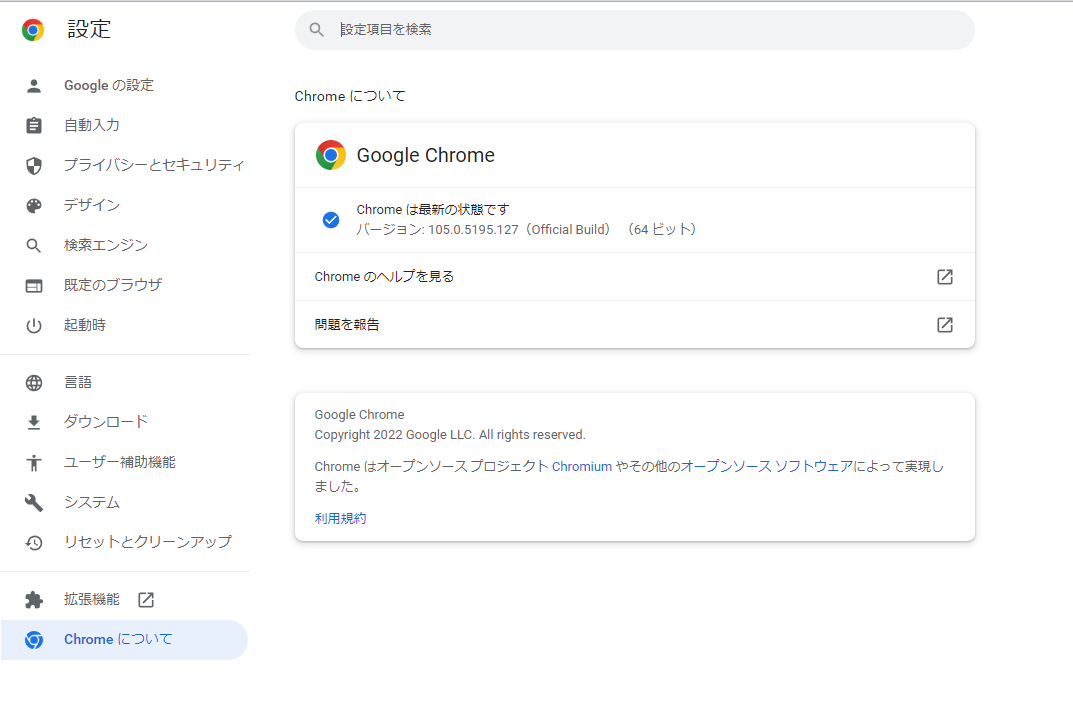Click the 設定 page title
This screenshot has width=1073, height=705.
click(89, 29)
